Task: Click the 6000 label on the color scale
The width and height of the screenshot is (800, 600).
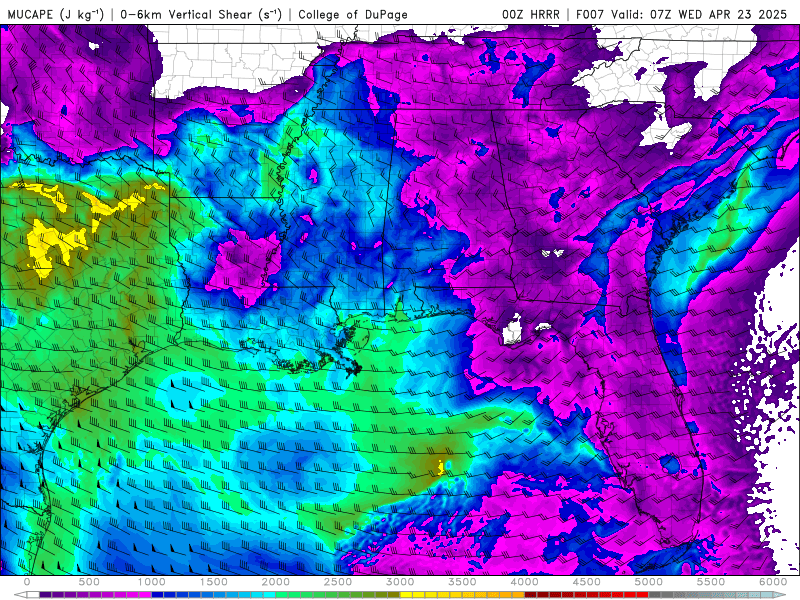Action: (x=773, y=582)
